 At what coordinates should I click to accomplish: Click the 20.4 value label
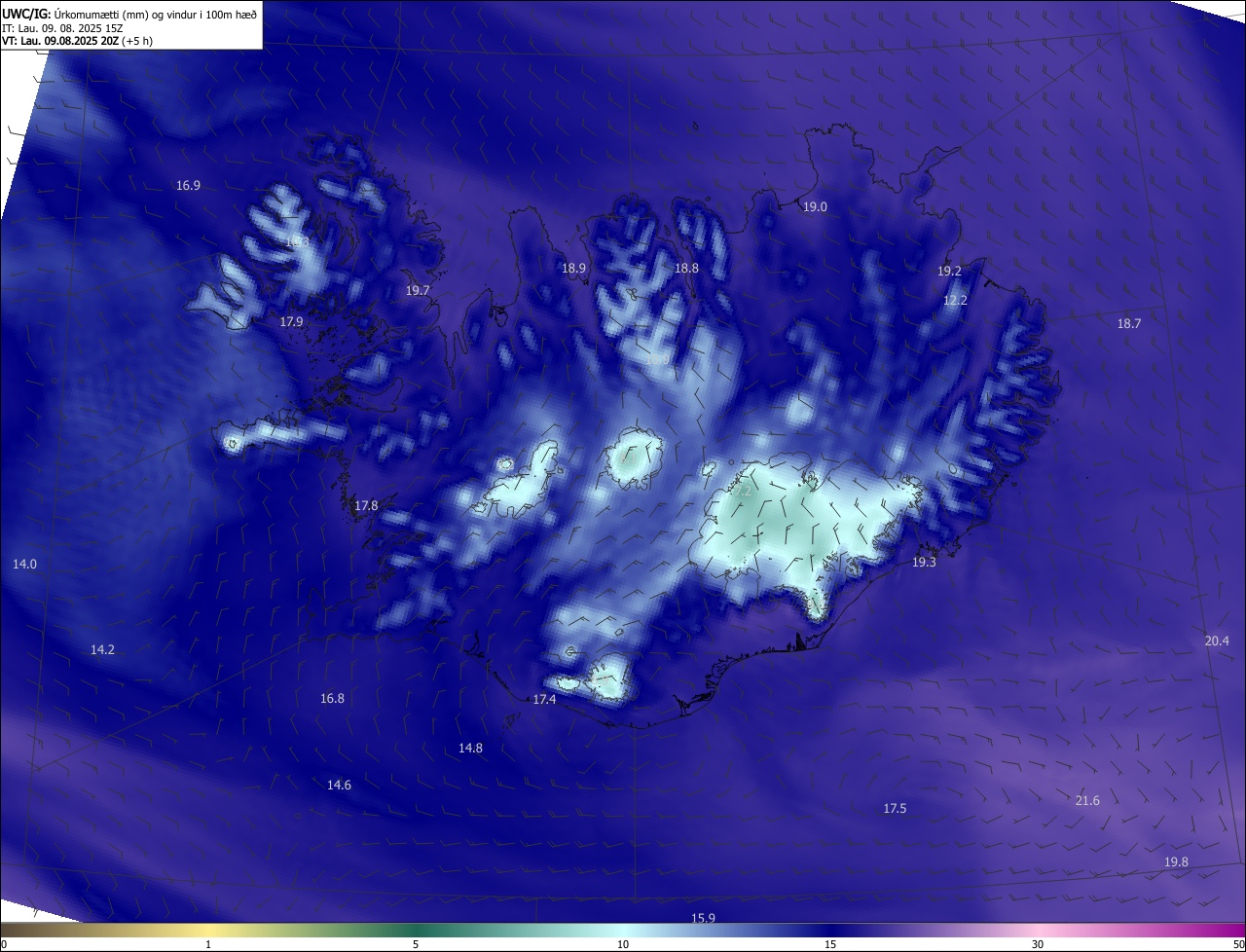(x=1217, y=641)
